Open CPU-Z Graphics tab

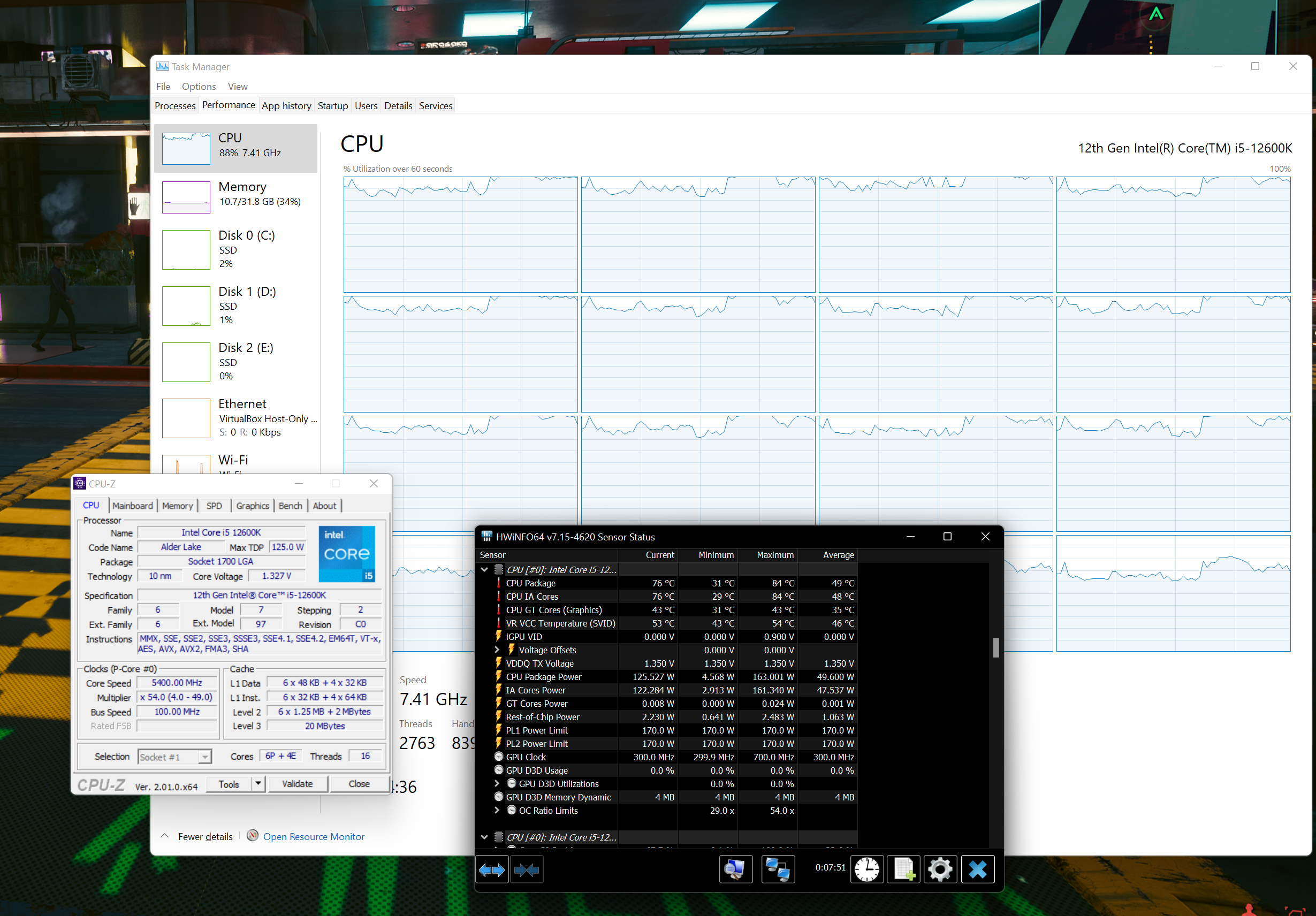(x=253, y=505)
